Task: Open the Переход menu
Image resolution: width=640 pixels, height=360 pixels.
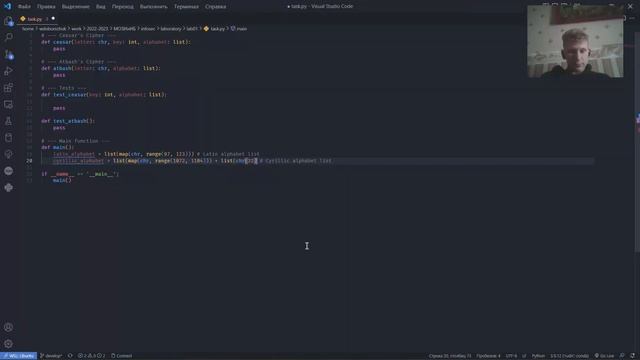Action: tap(122, 7)
